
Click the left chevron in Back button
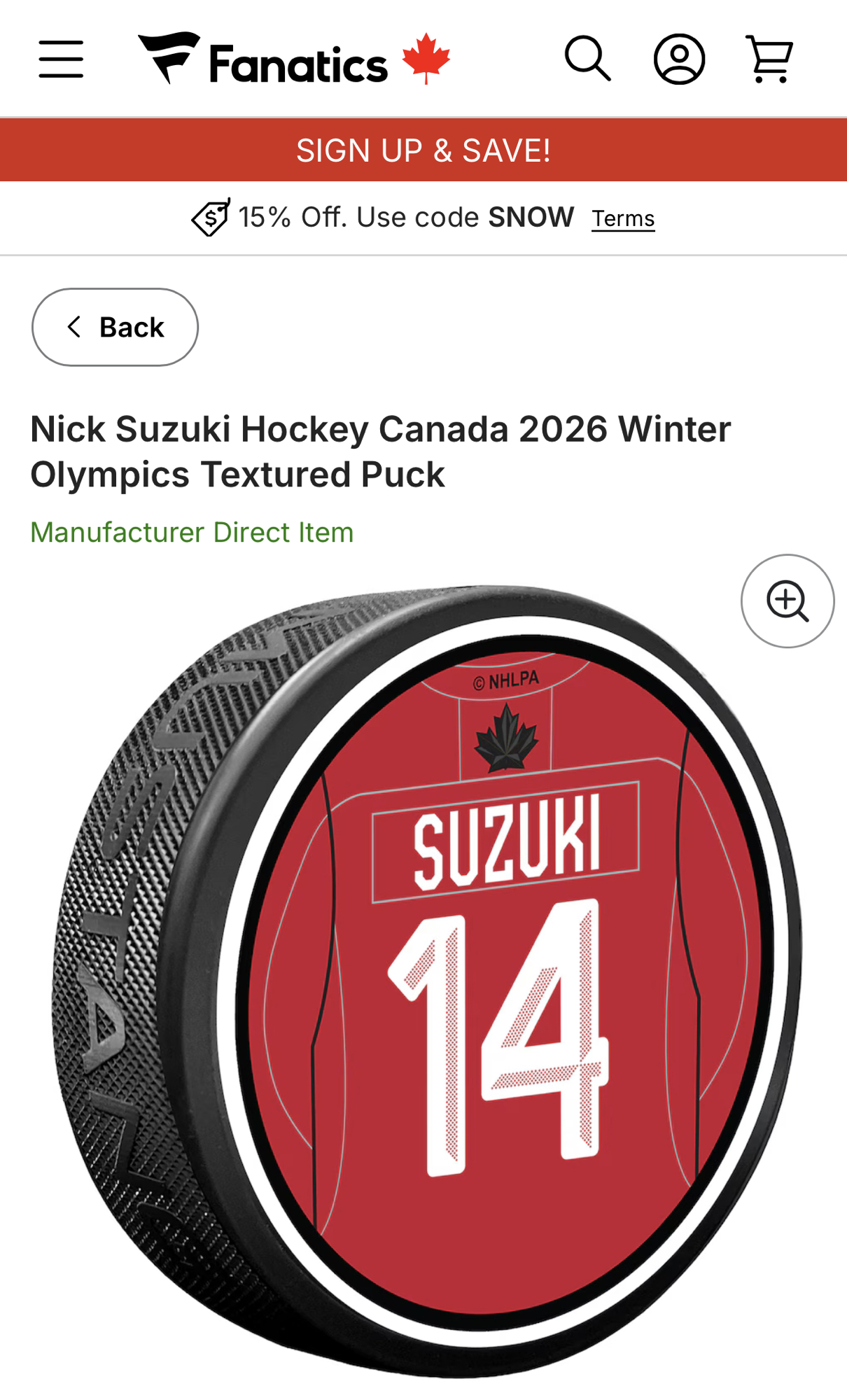(x=74, y=326)
